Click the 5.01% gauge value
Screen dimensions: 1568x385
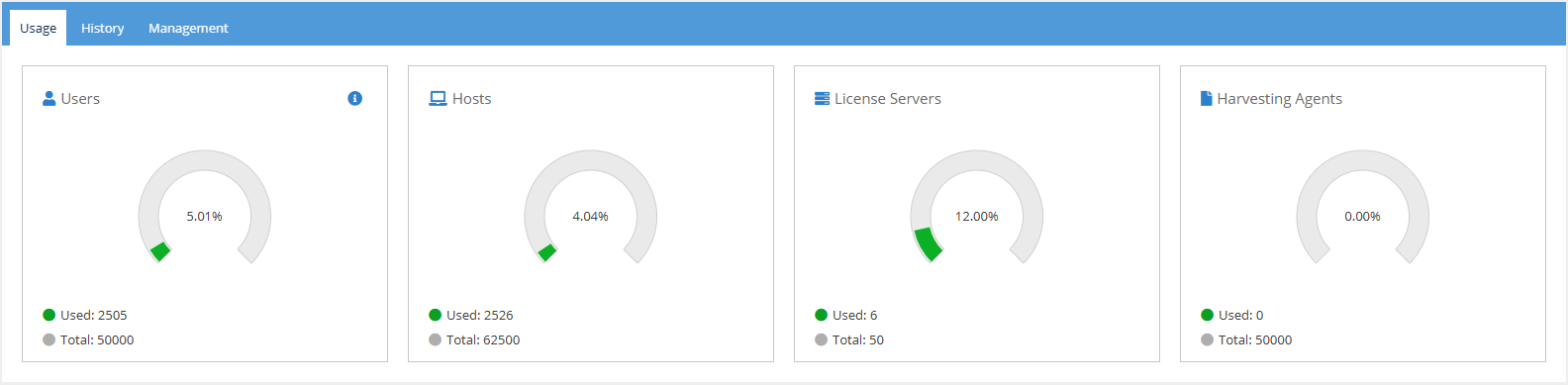point(205,216)
